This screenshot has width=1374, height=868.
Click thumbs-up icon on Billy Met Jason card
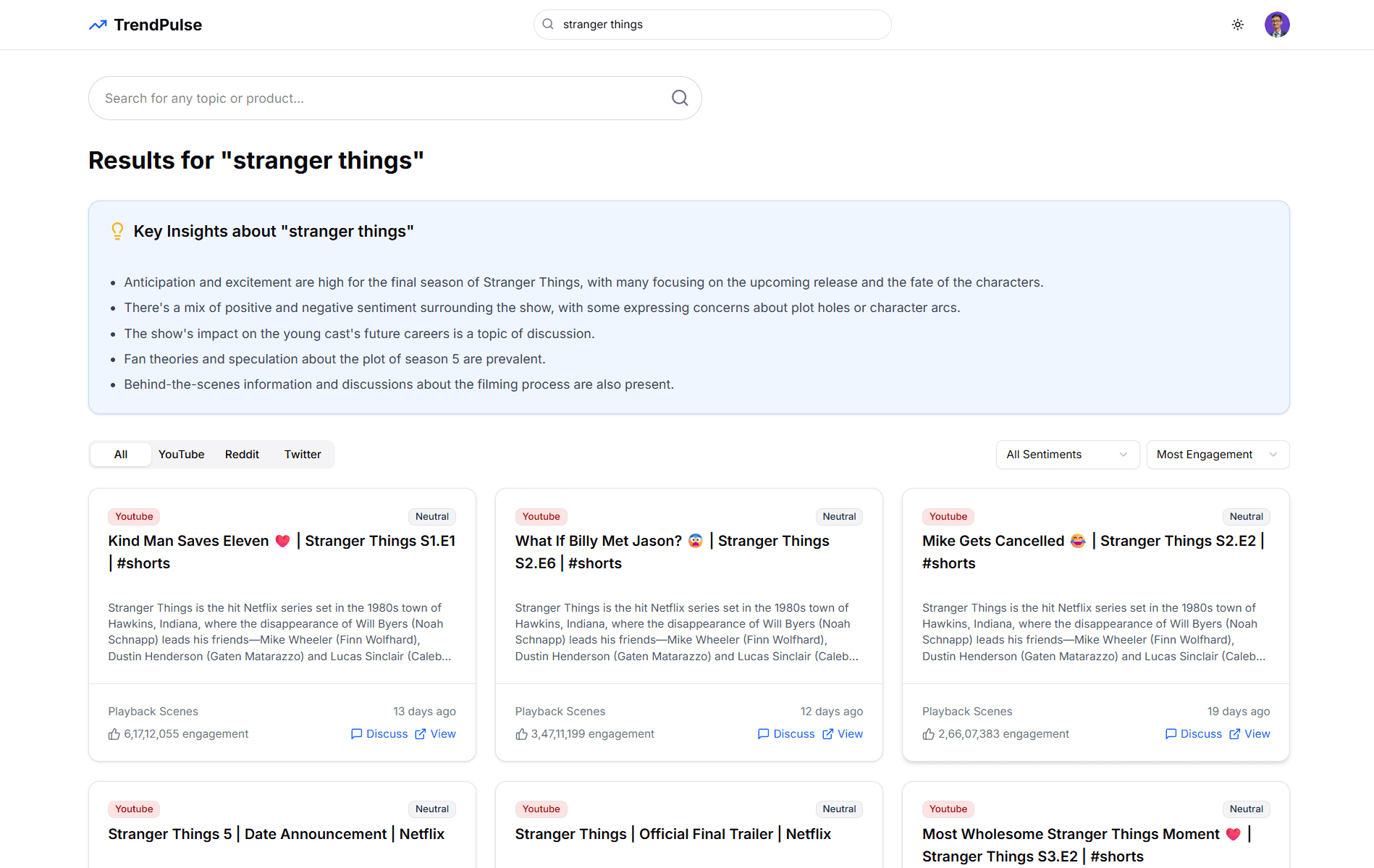[x=521, y=734]
